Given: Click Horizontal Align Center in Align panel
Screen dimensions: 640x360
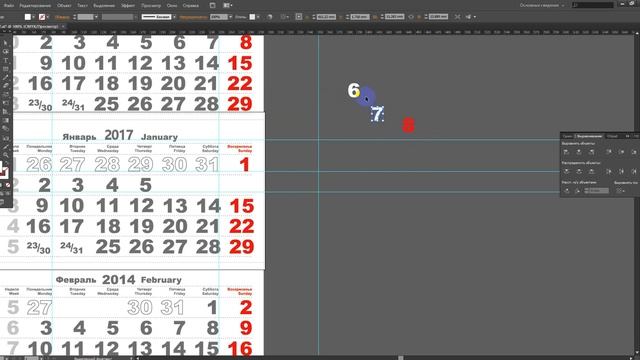Looking at the screenshot, I should pos(579,152).
